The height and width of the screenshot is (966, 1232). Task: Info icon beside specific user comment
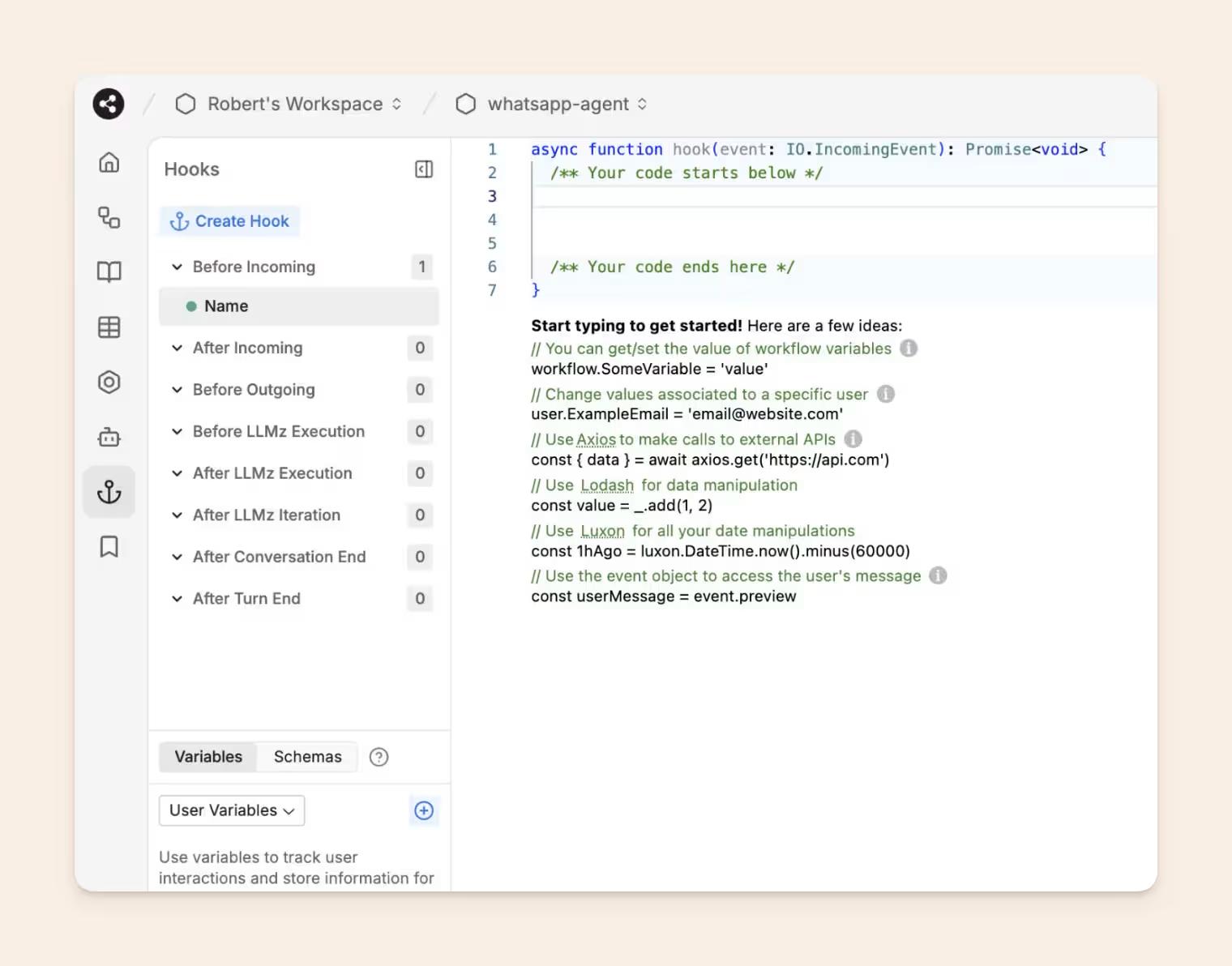tap(886, 394)
